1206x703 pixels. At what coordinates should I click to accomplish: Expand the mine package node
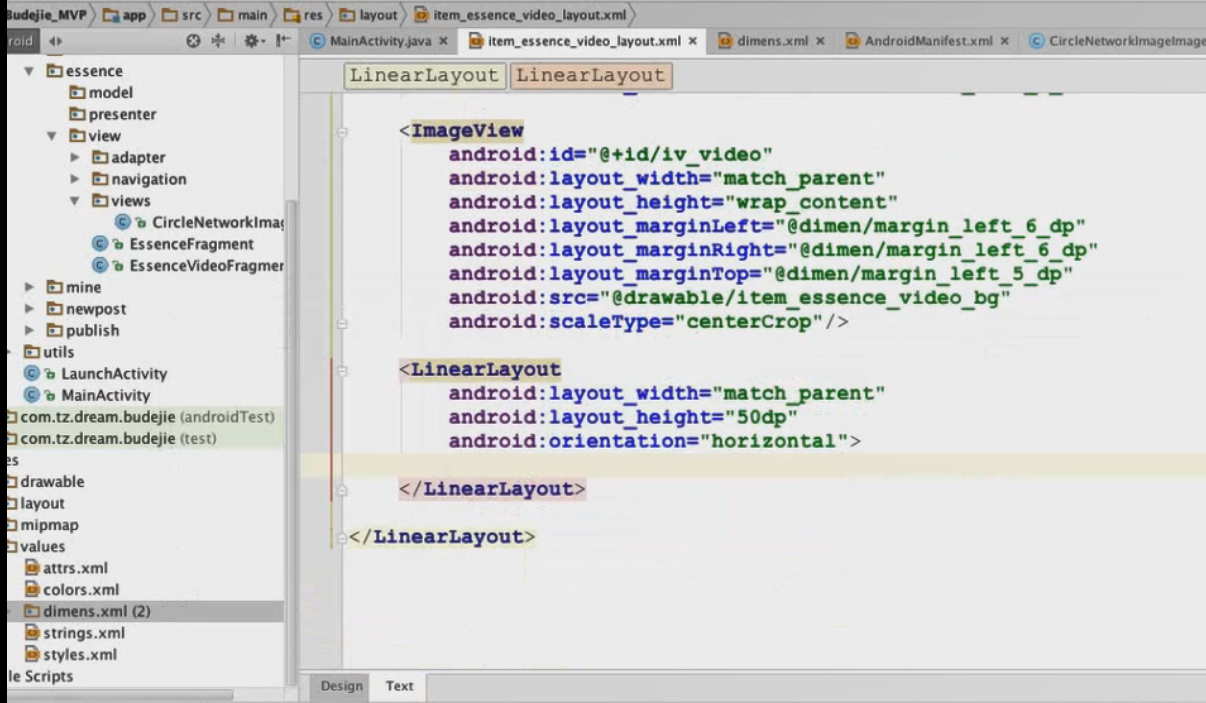point(29,287)
